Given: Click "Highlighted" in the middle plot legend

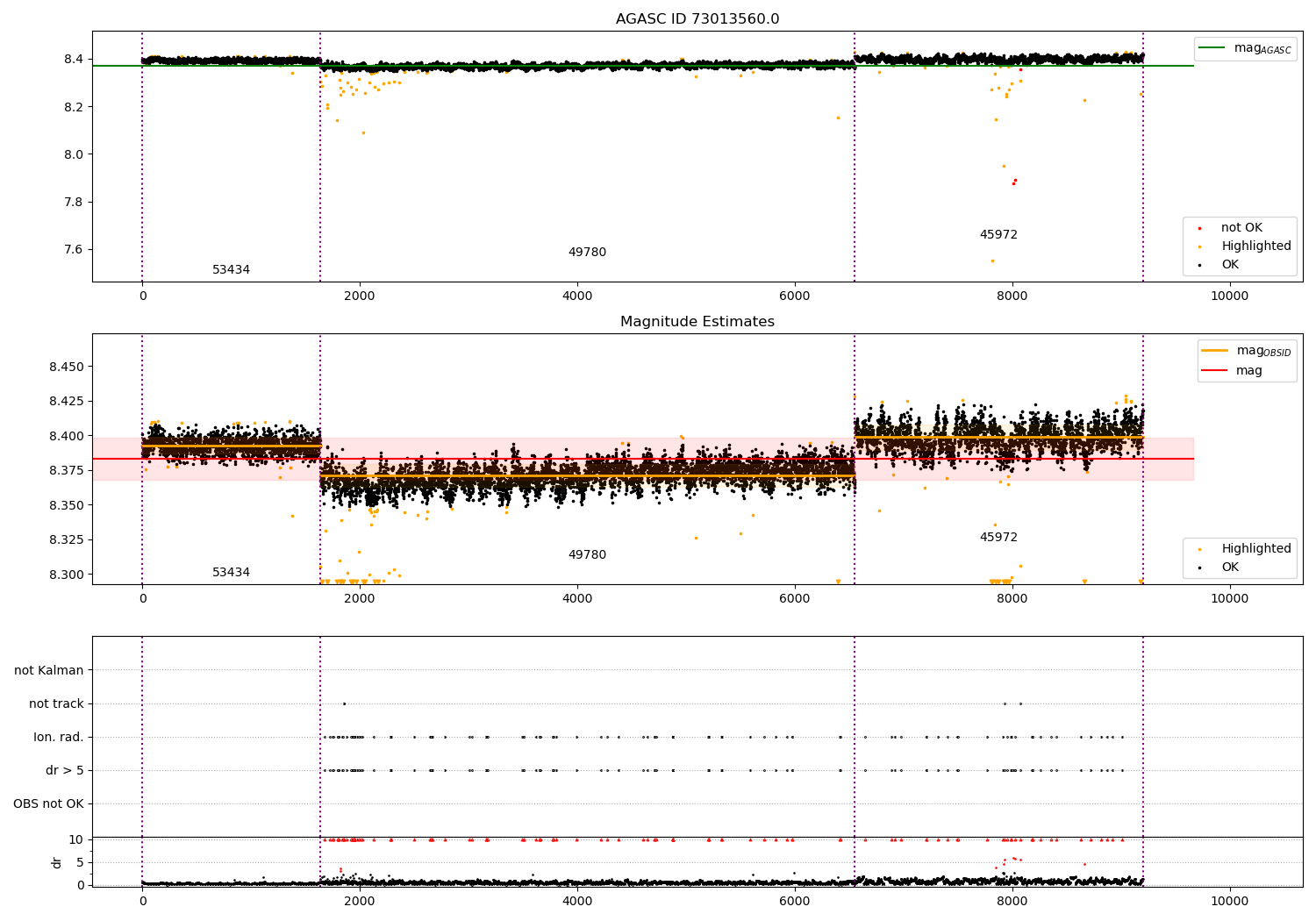Looking at the screenshot, I should (1256, 549).
